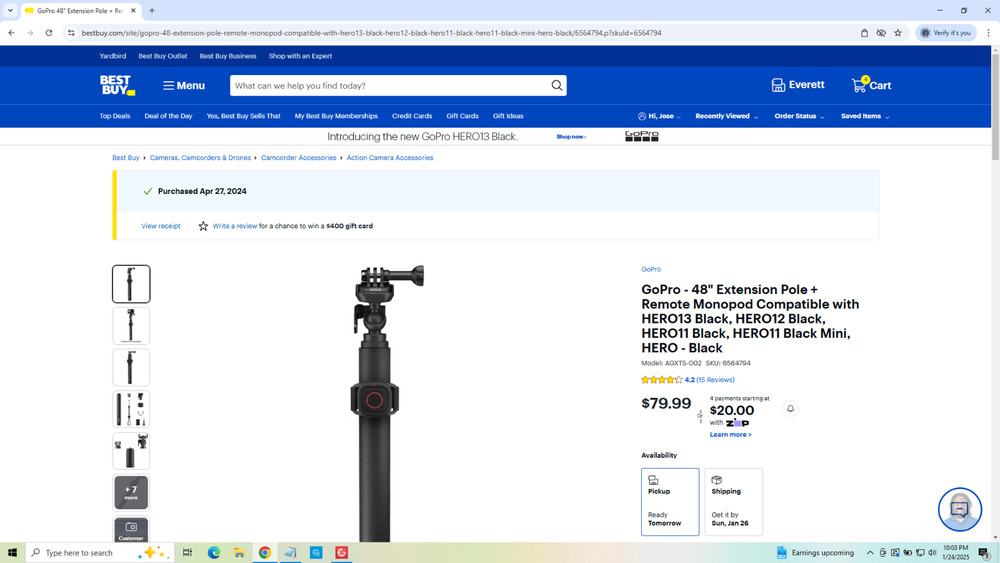The height and width of the screenshot is (563, 1000).
Task: Open a new browser tab
Action: (x=152, y=10)
